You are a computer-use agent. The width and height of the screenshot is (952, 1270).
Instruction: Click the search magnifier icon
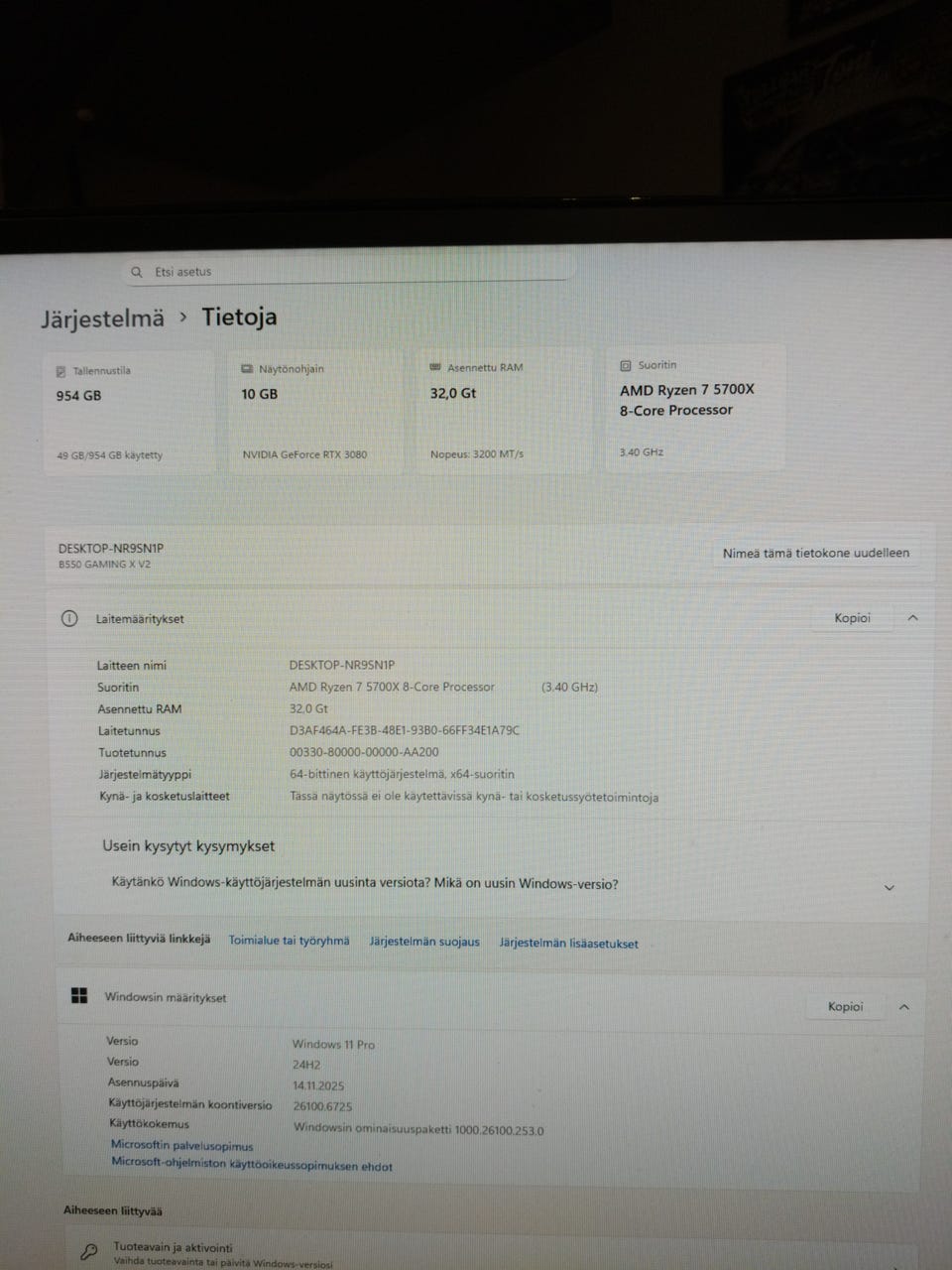click(137, 272)
